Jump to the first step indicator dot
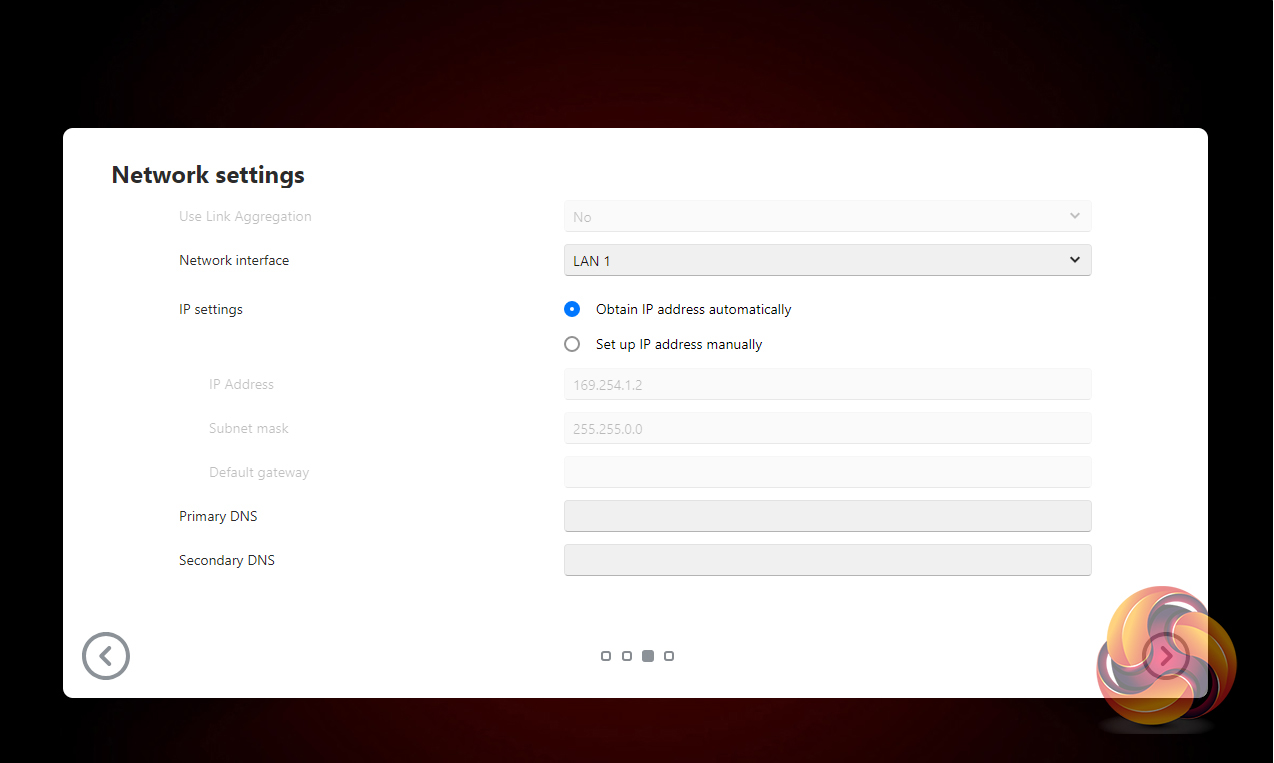The image size is (1274, 763). (606, 656)
